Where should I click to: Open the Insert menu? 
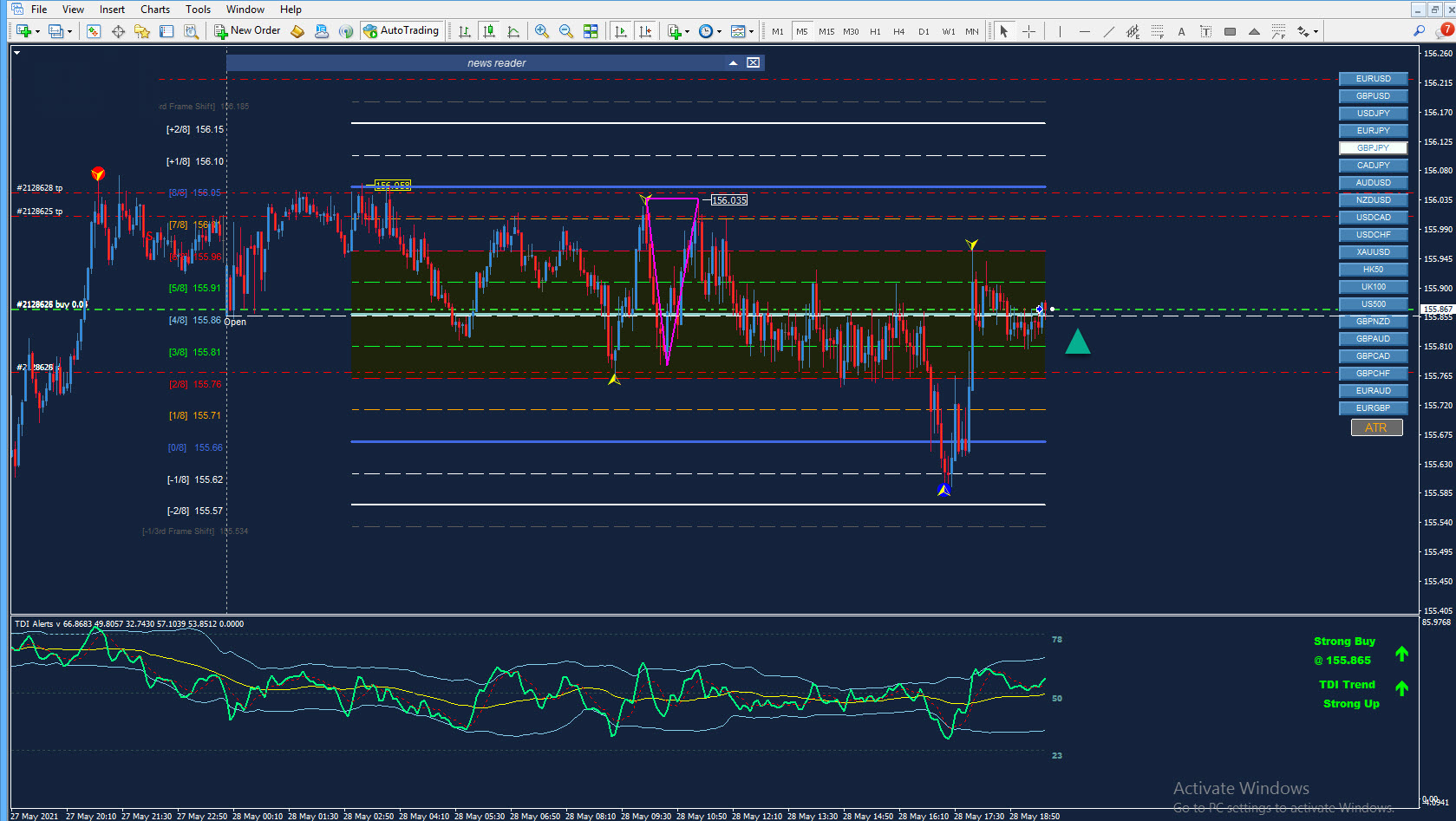coord(112,10)
